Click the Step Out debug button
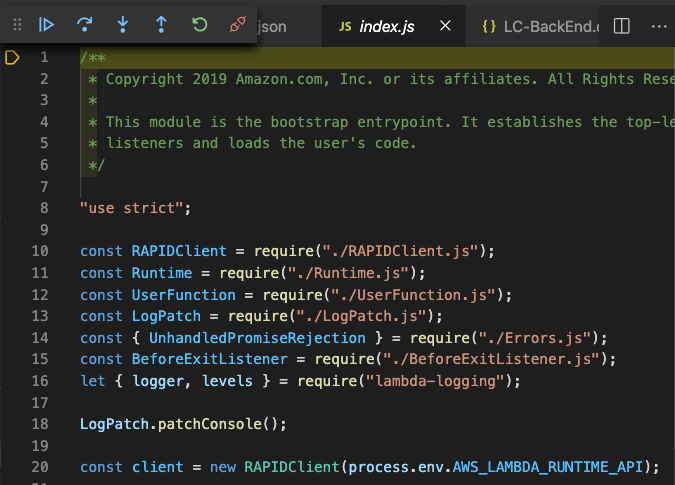675x485 pixels. (161, 25)
